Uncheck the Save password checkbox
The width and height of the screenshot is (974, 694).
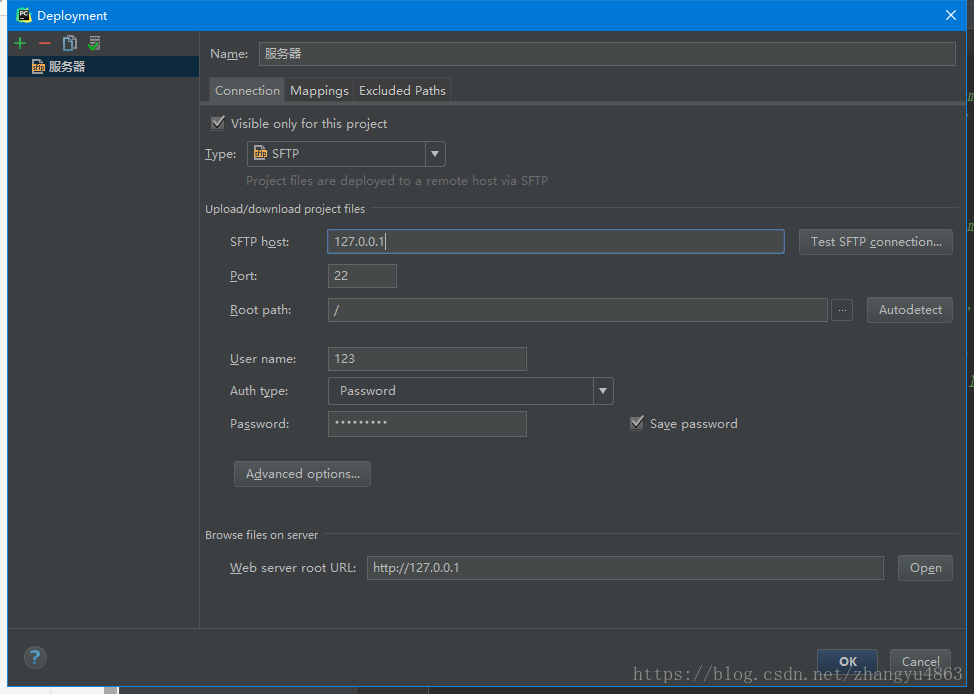(x=637, y=423)
